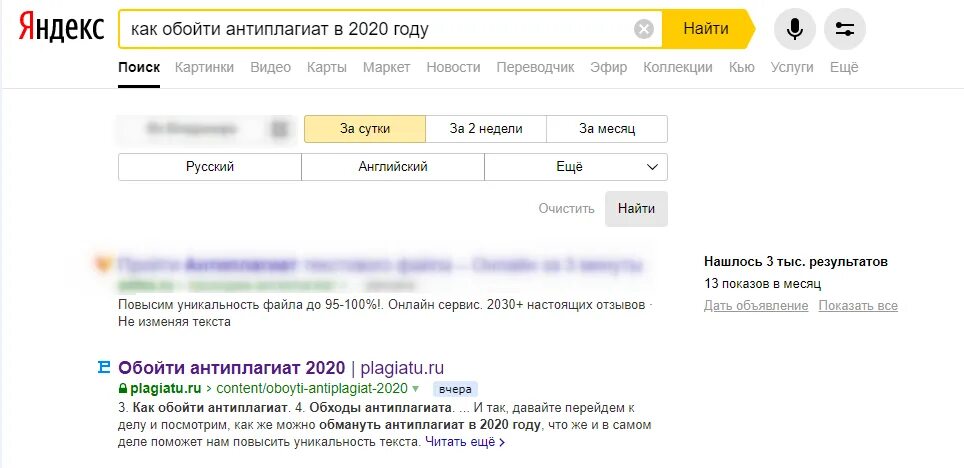Viewport: 964px width, 468px height.
Task: Expand the Ещё menu in navigation
Action: point(844,68)
